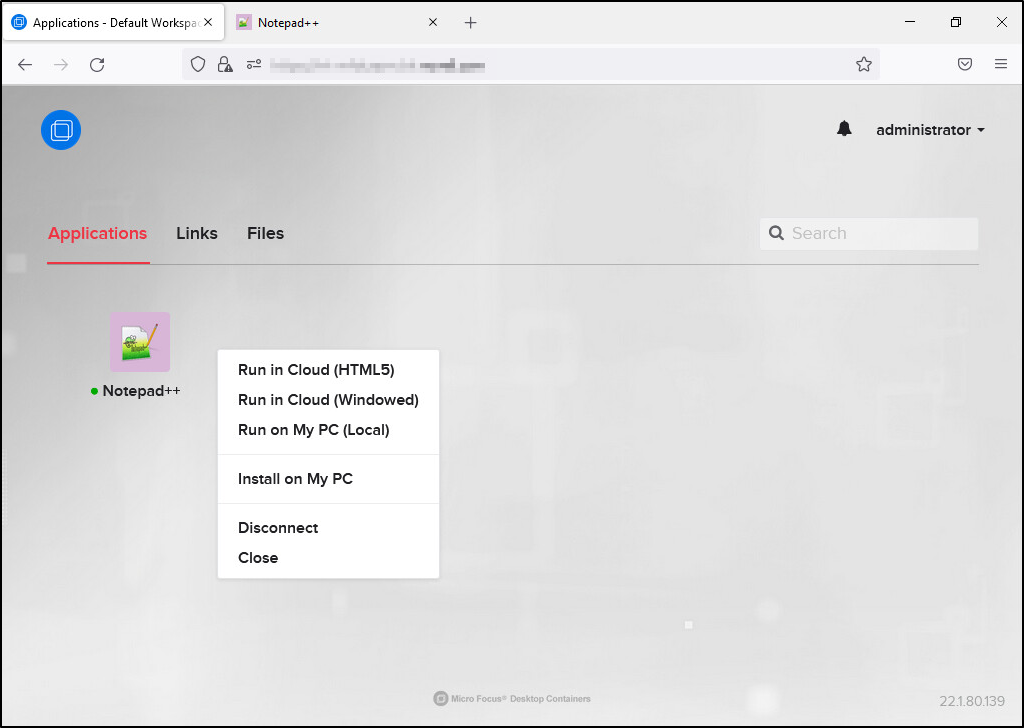
Task: Switch to the Links tab
Action: [197, 233]
